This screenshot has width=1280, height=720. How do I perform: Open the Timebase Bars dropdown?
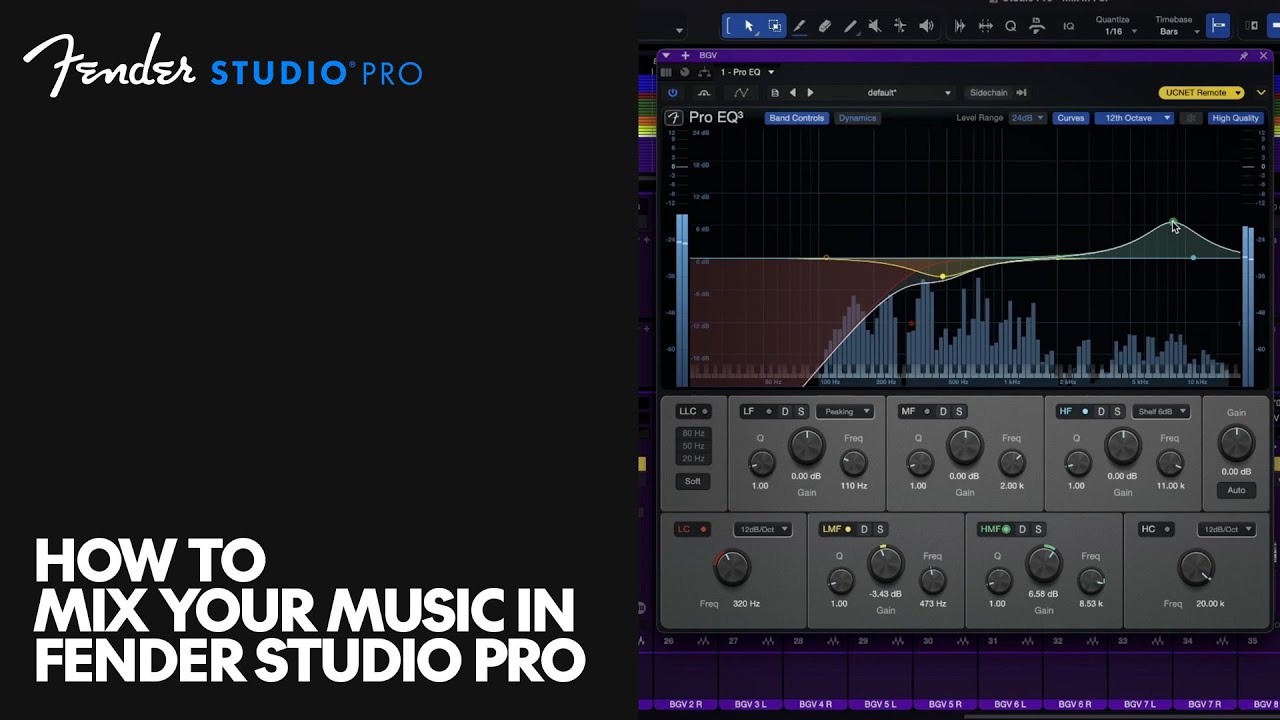[1177, 32]
